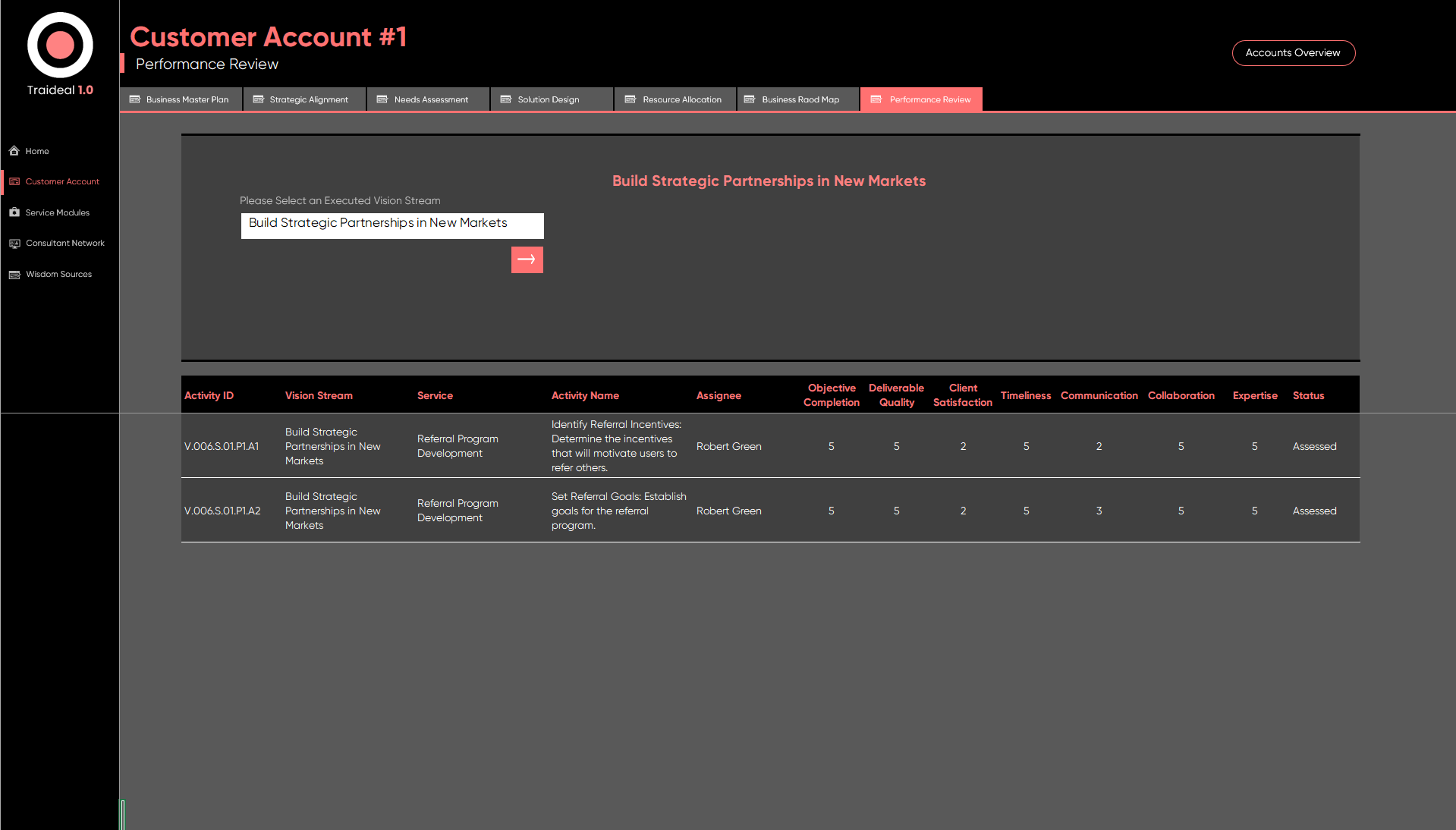Viewport: 1456px width, 830px height.
Task: Open Service Modules from the sidebar
Action: tap(58, 213)
